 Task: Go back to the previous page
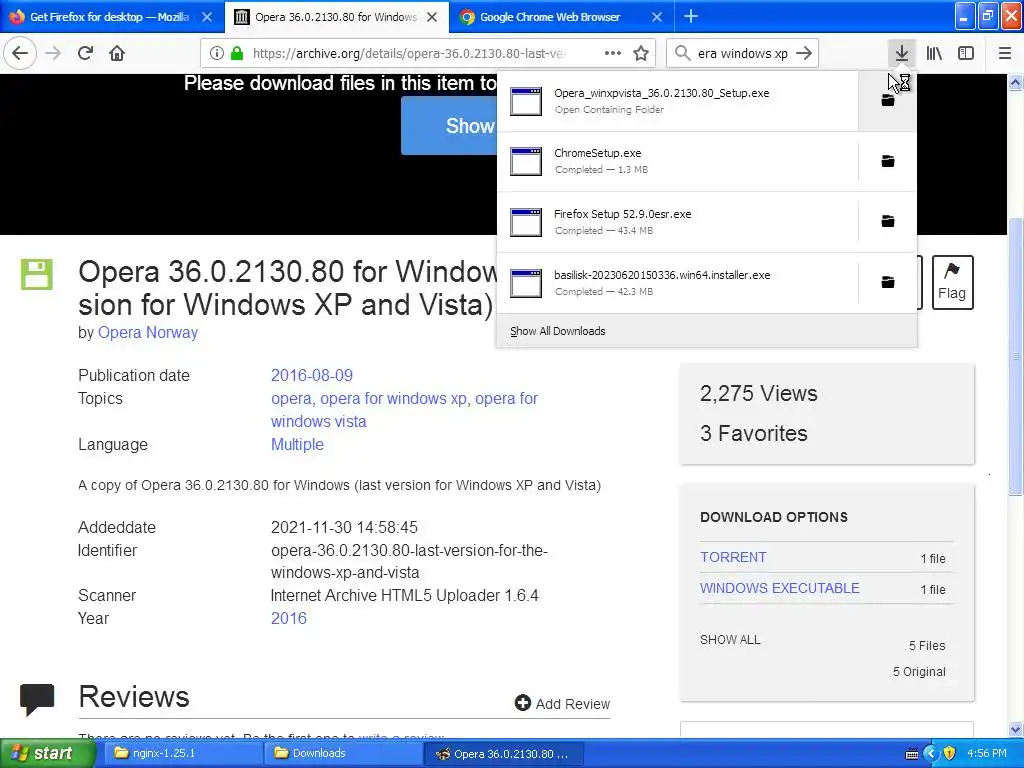(20, 54)
